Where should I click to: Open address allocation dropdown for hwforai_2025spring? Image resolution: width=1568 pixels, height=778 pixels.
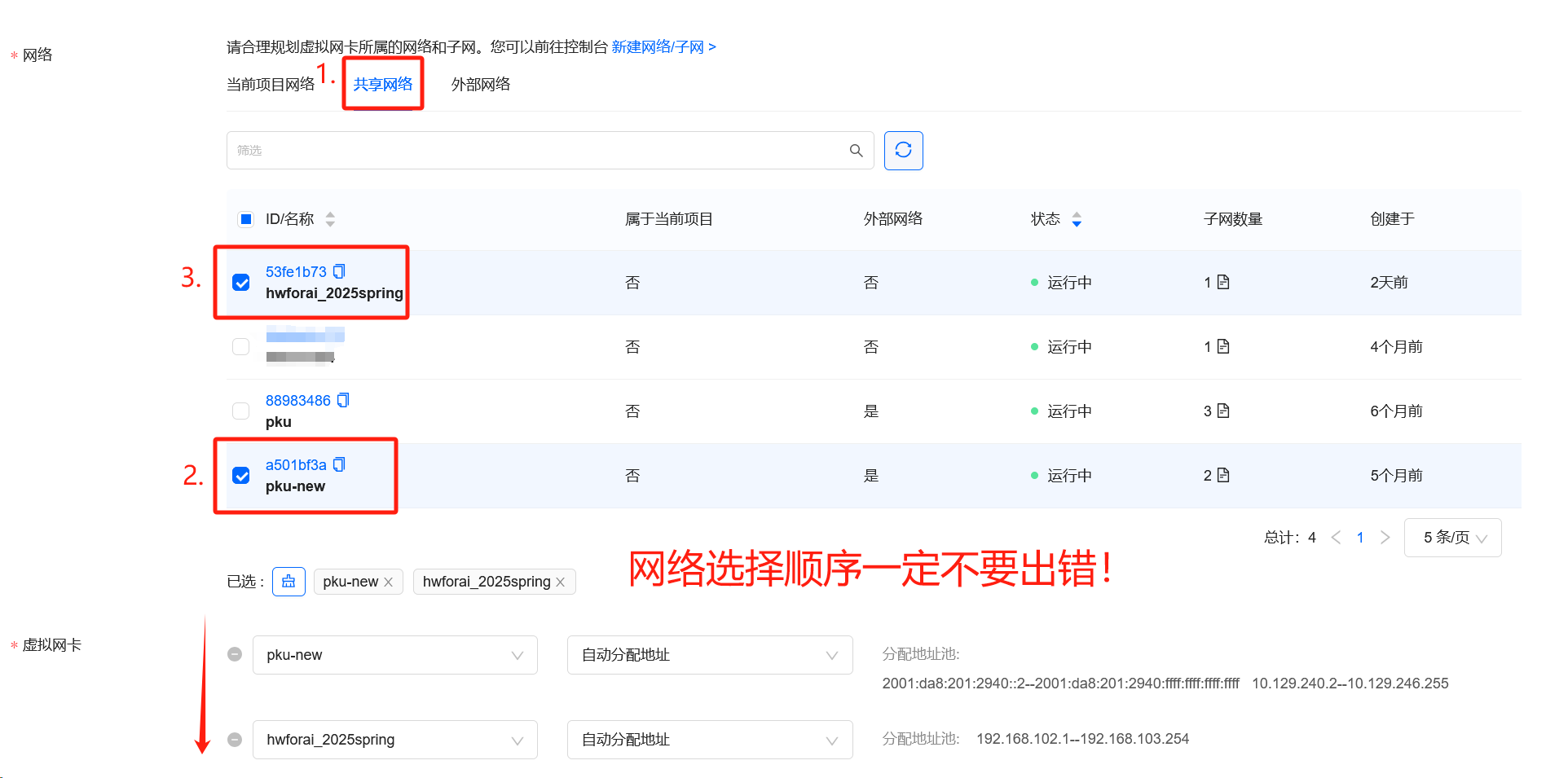(709, 740)
